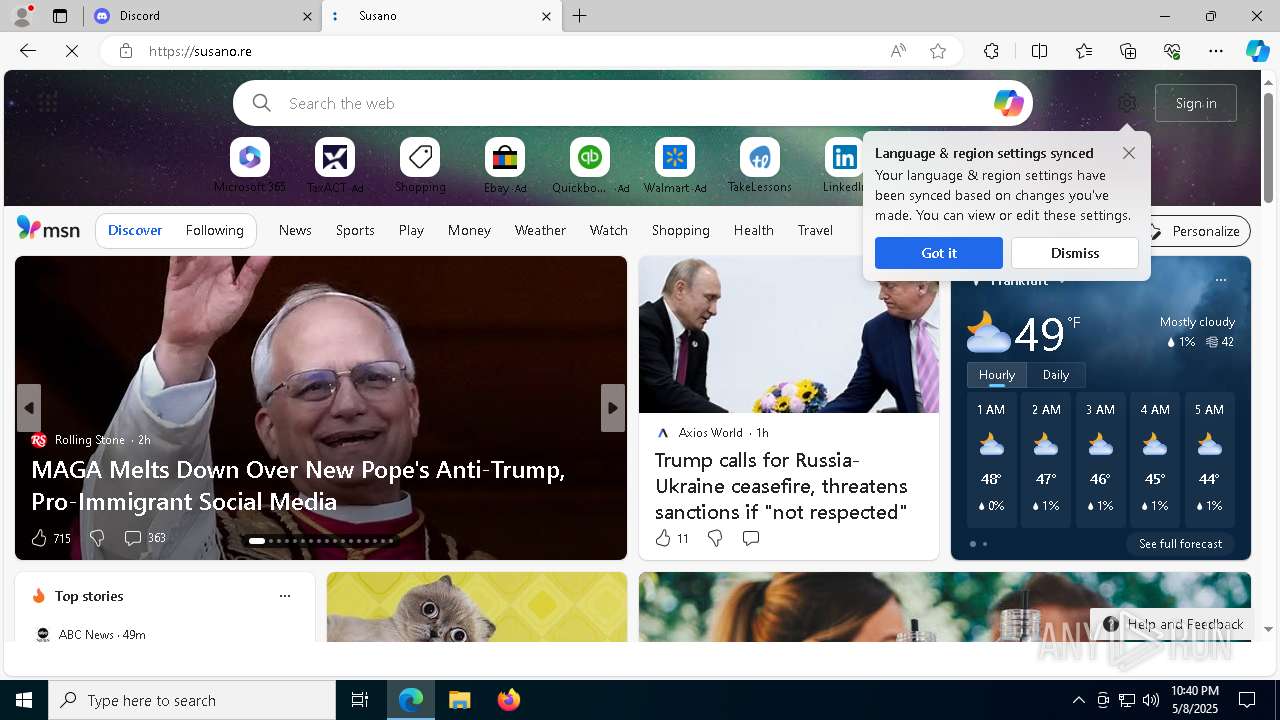Image resolution: width=1280 pixels, height=720 pixels.
Task: Stop loading the page
Action: click(72, 51)
